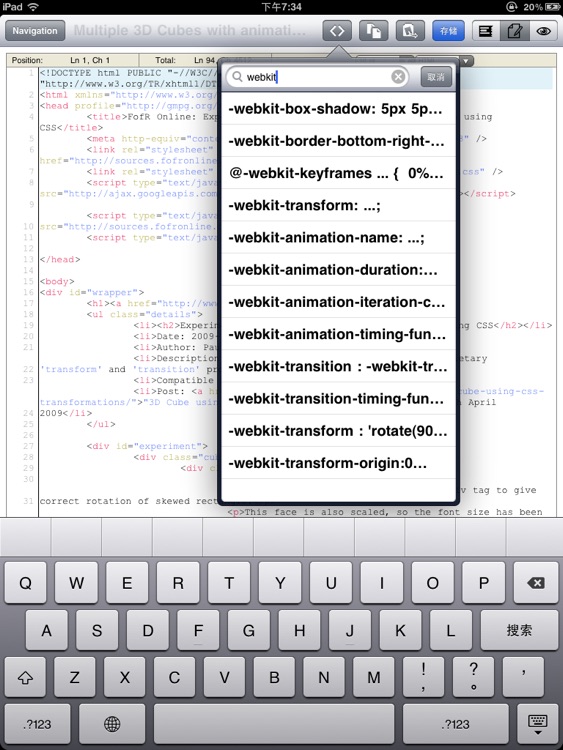Tap the code snippets angle-brackets icon
Screen dimensions: 563x750
click(x=337, y=31)
